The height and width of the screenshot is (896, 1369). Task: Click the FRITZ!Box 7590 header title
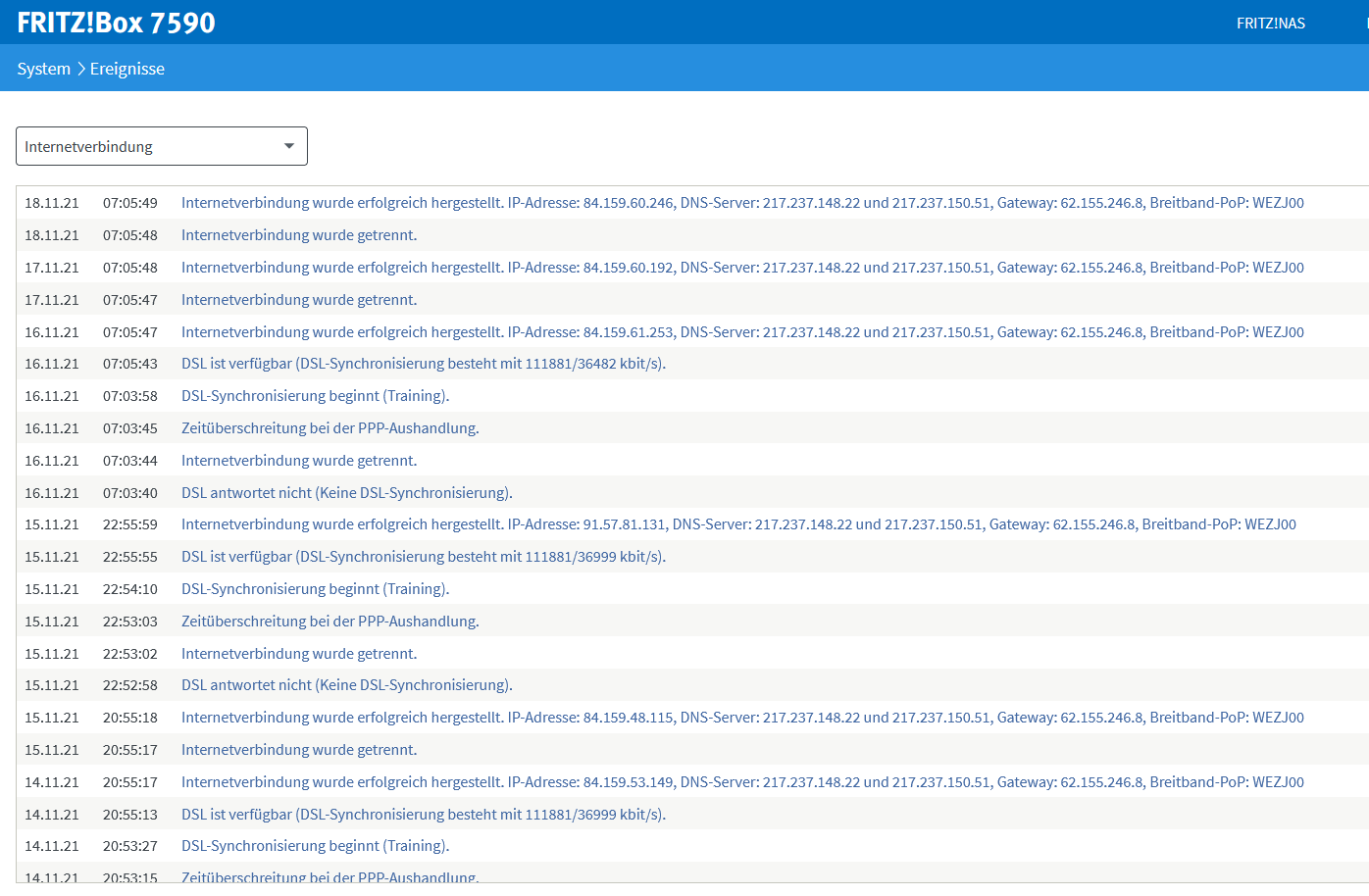116,23
